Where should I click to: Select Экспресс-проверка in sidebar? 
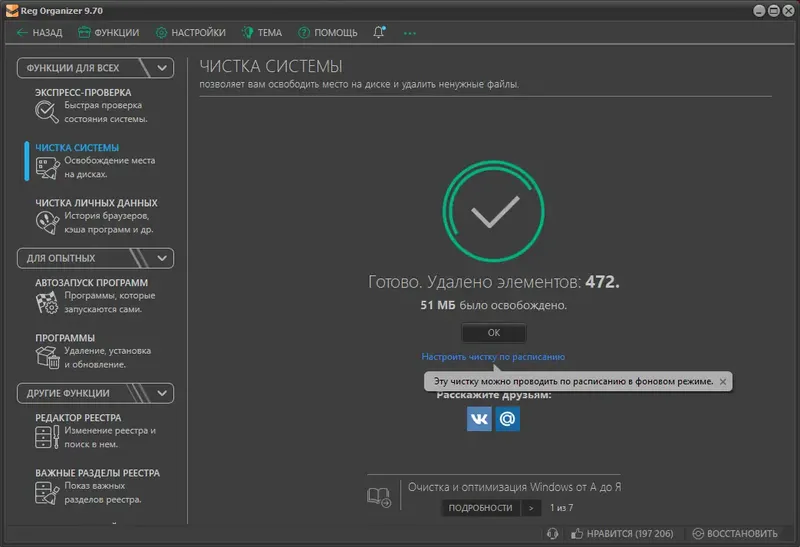click(83, 92)
